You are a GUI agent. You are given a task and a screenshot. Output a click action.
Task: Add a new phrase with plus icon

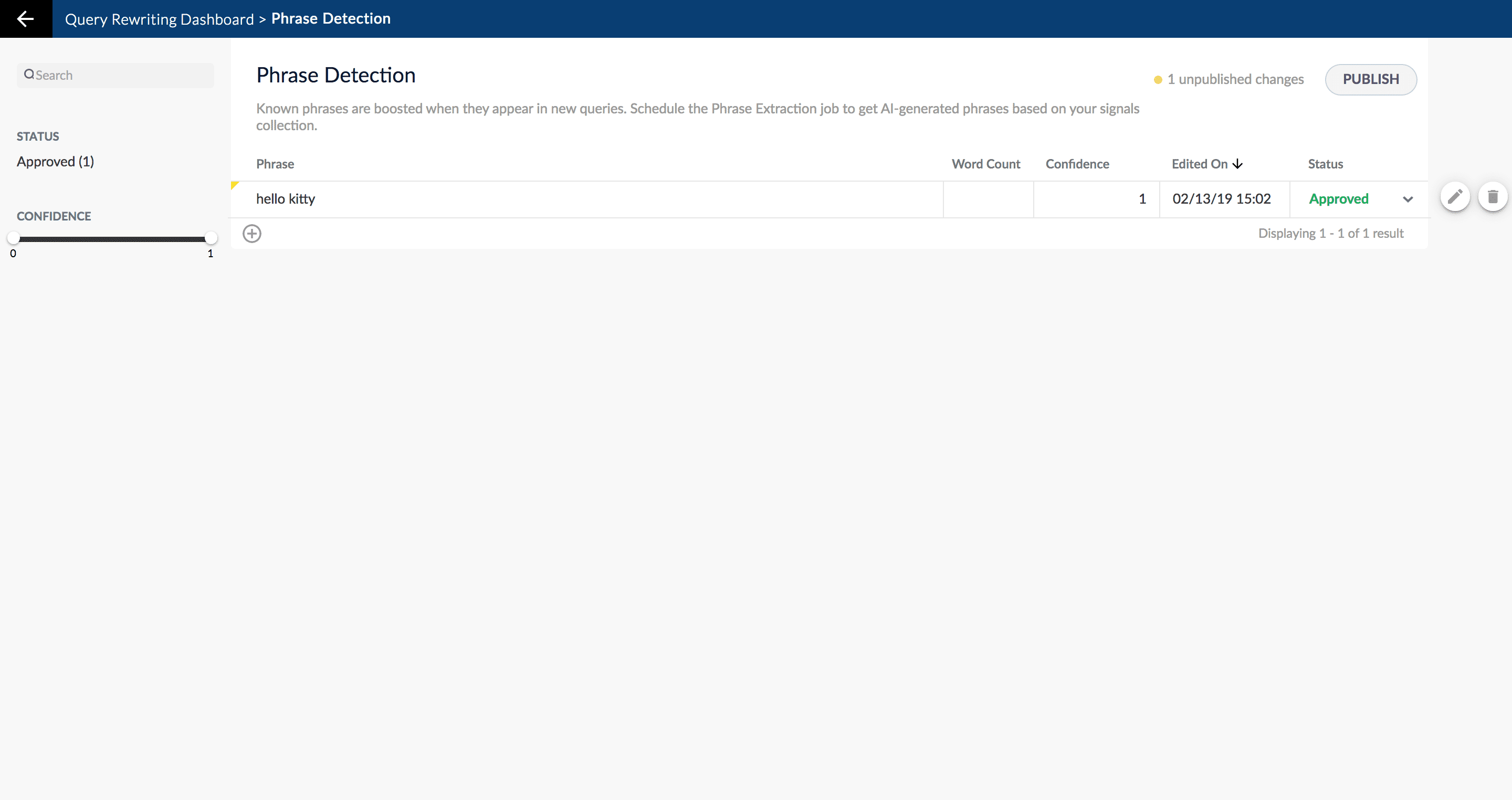tap(252, 234)
